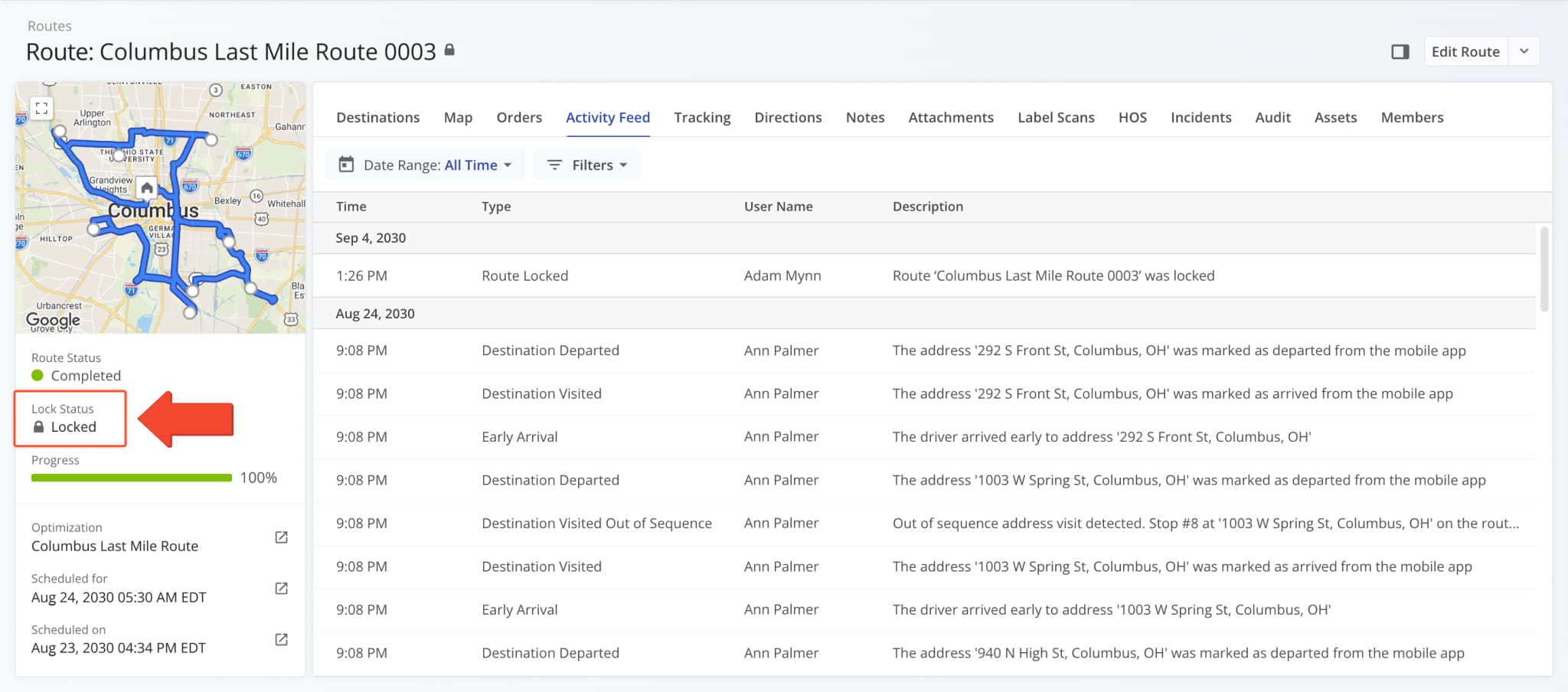Open the Filters dropdown
Viewport: 1568px width, 692px height.
coord(587,165)
